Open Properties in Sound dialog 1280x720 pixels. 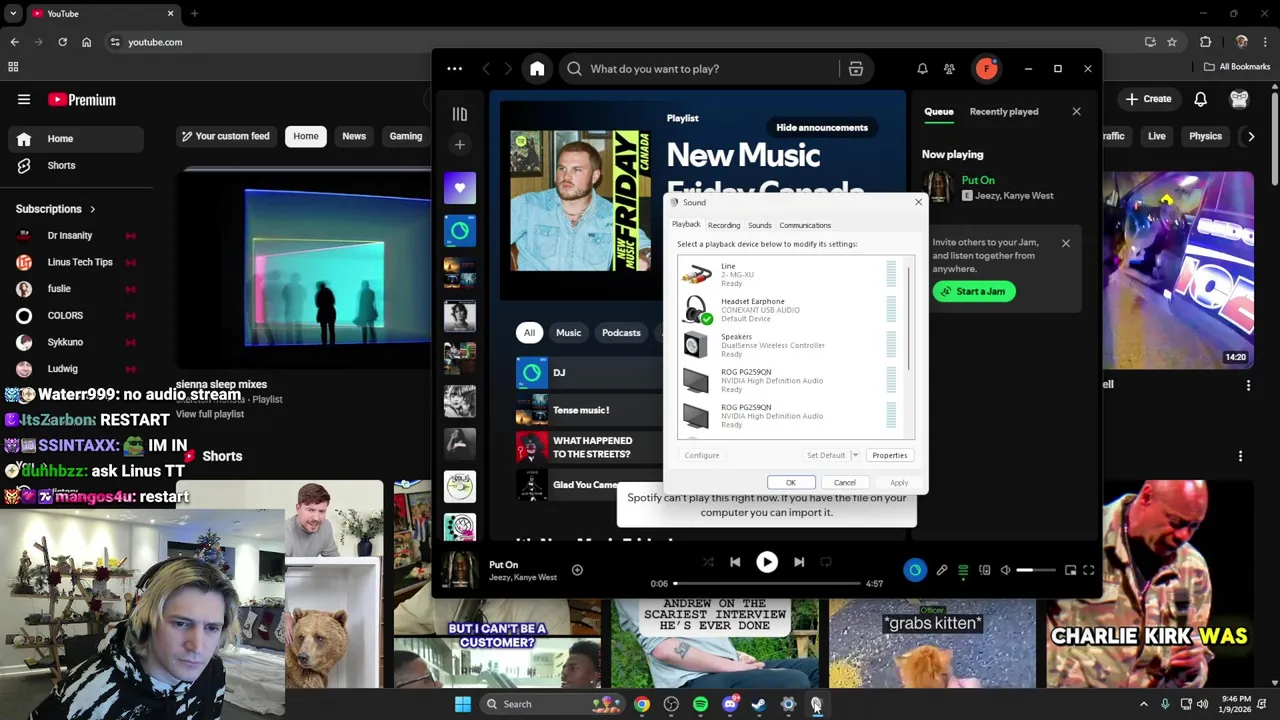click(889, 455)
